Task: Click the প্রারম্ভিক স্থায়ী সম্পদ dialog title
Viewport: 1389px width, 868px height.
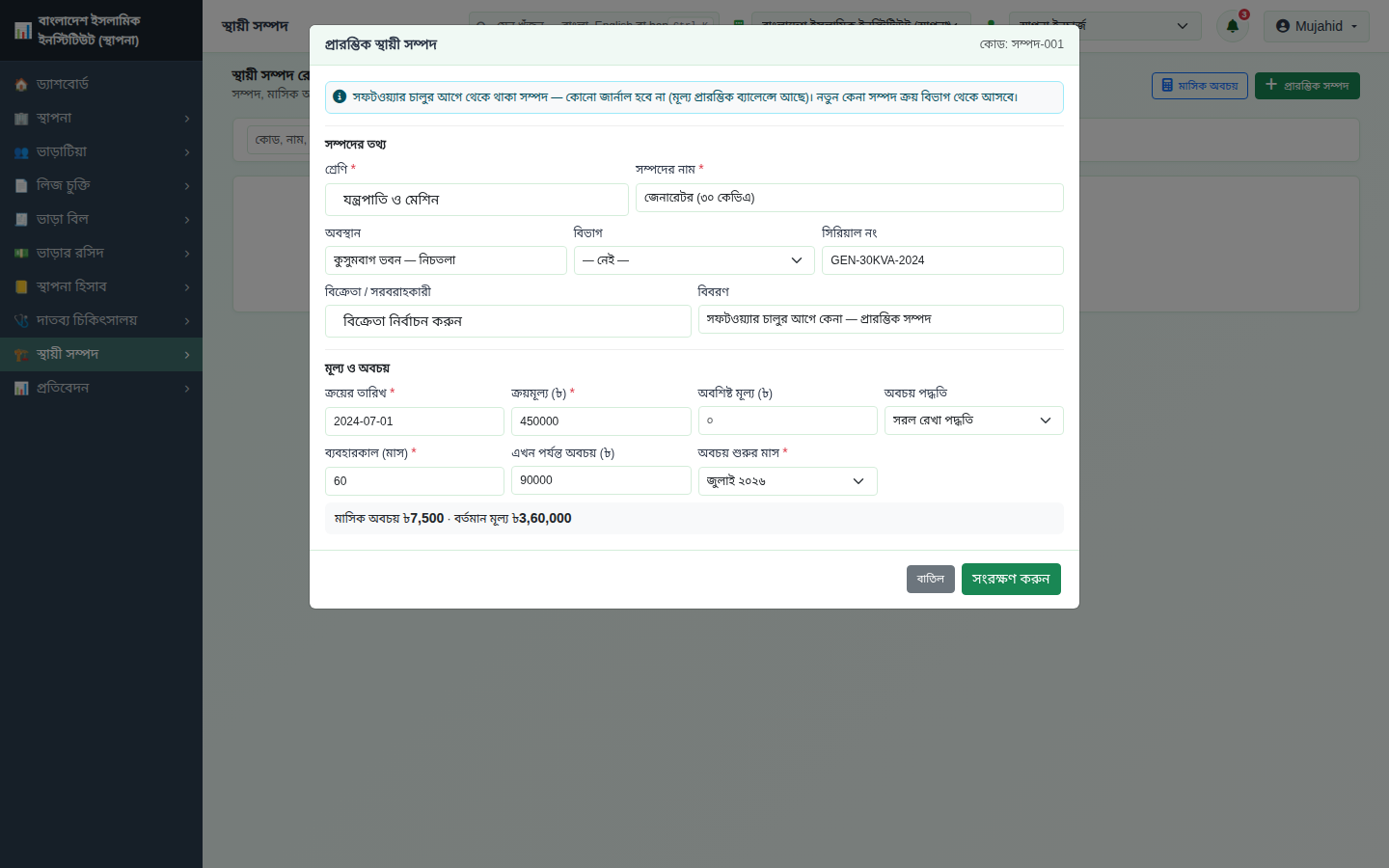Action: pyautogui.click(x=381, y=44)
